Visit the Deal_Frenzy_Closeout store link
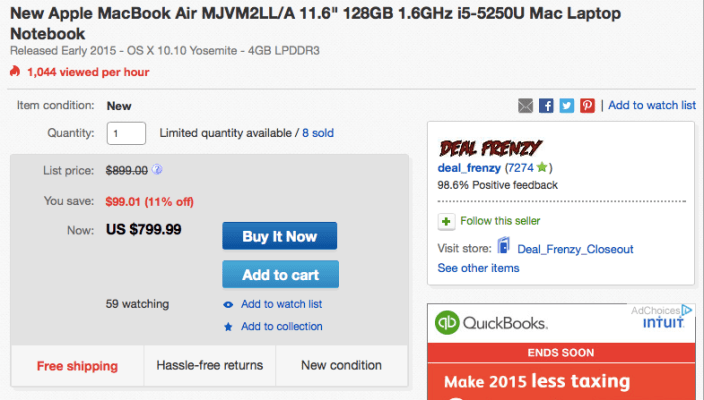The width and height of the screenshot is (704, 400). (575, 249)
